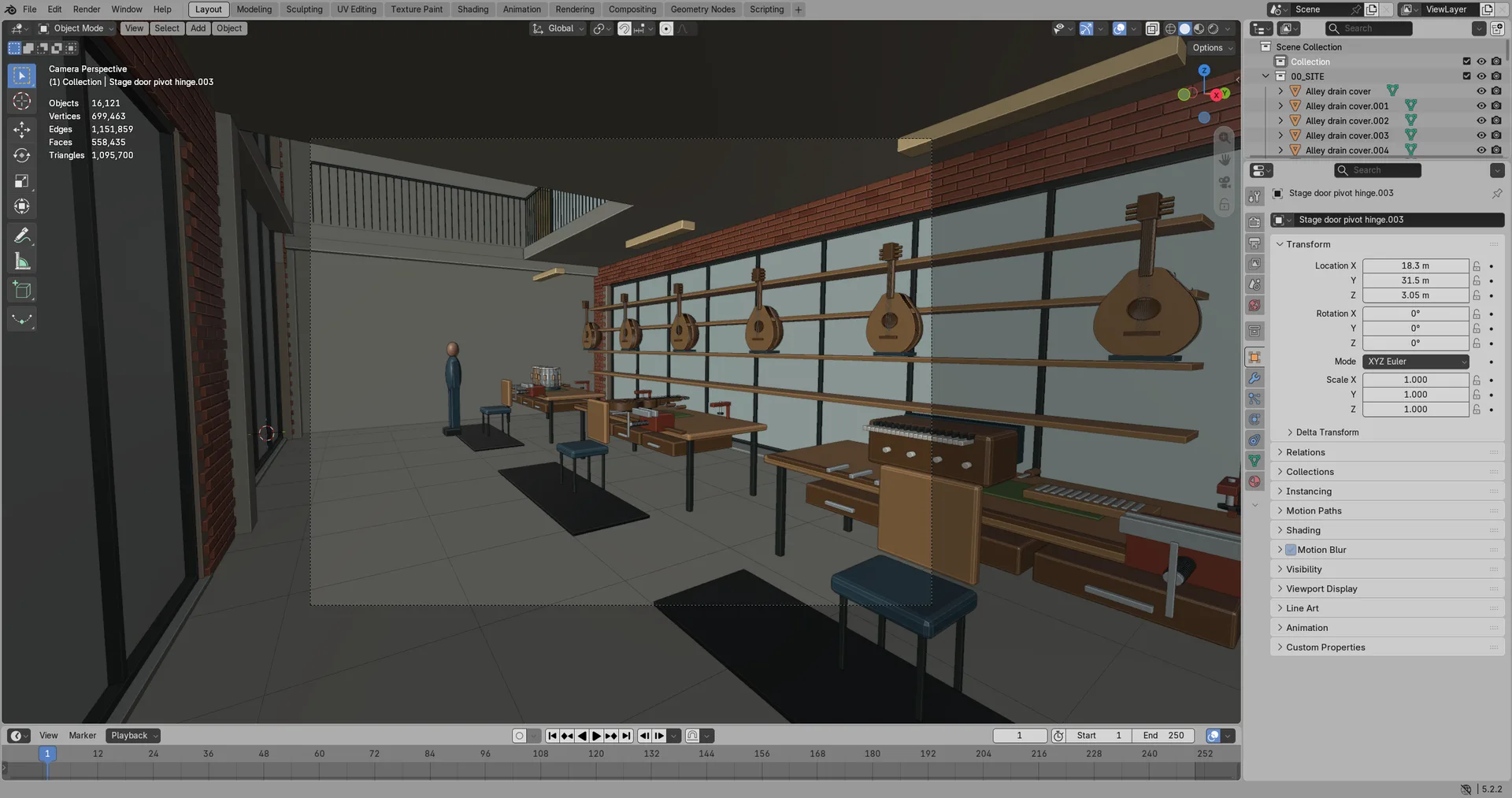Viewport: 1512px width, 798px height.
Task: Click the Add button in viewport header
Action: click(x=198, y=28)
